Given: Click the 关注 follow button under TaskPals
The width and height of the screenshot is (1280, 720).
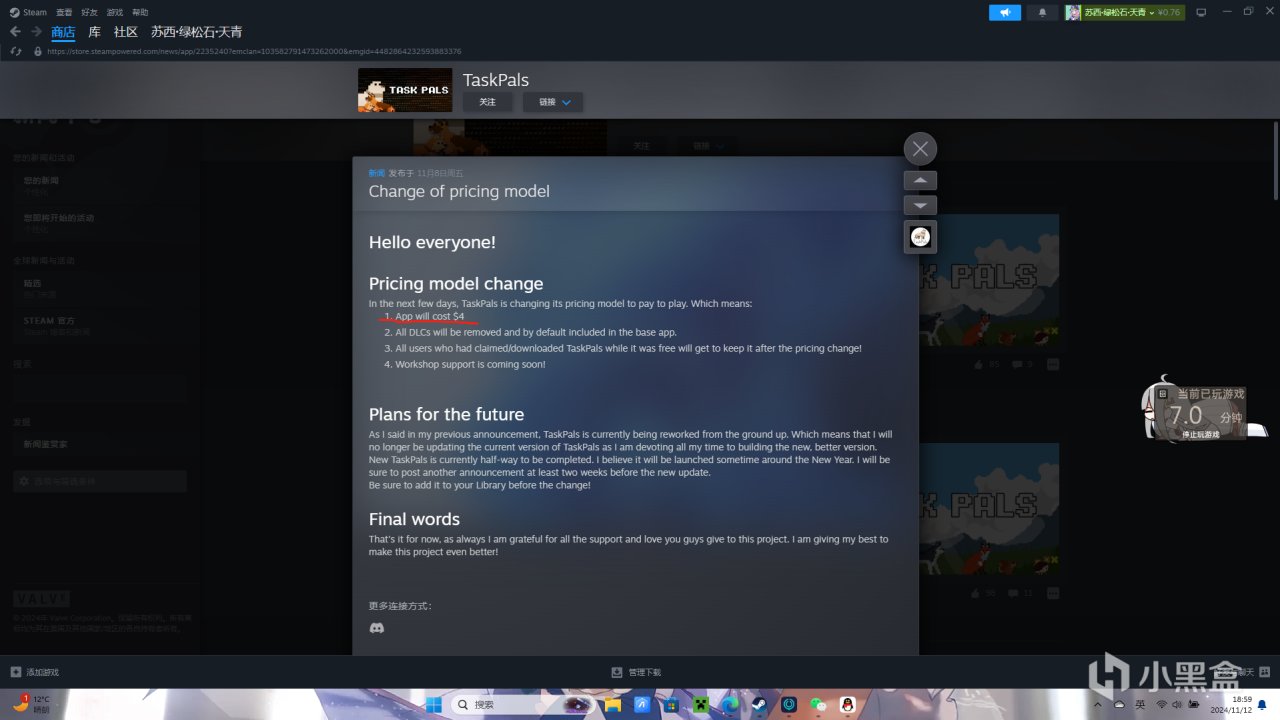Looking at the screenshot, I should 487,102.
